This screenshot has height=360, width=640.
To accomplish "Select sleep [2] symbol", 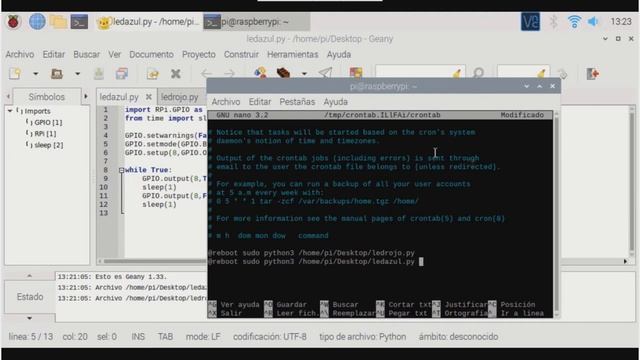I will click(x=49, y=145).
